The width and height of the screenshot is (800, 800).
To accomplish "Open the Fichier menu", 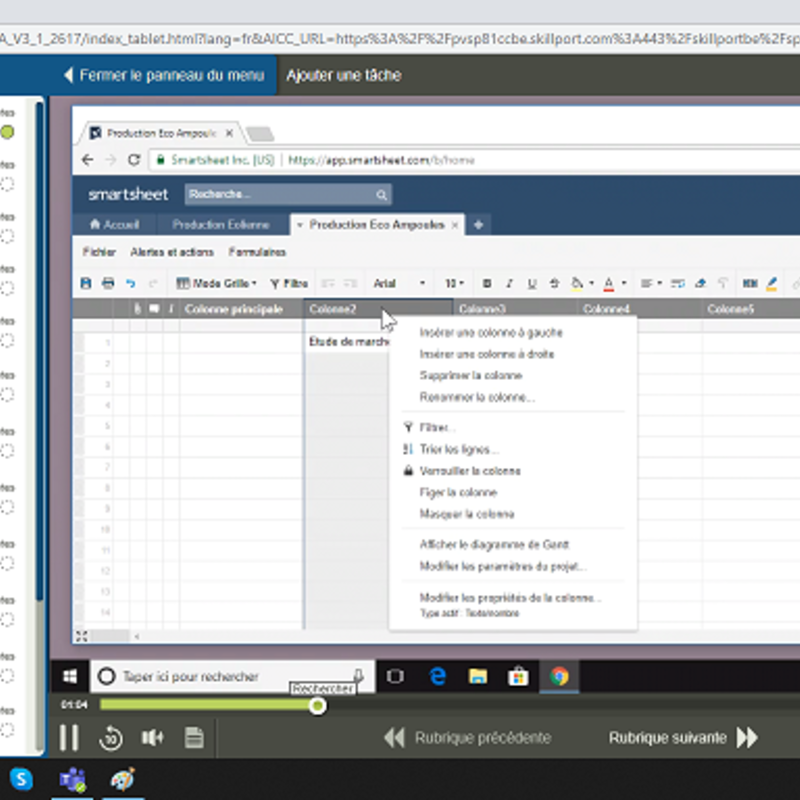I will [99, 252].
